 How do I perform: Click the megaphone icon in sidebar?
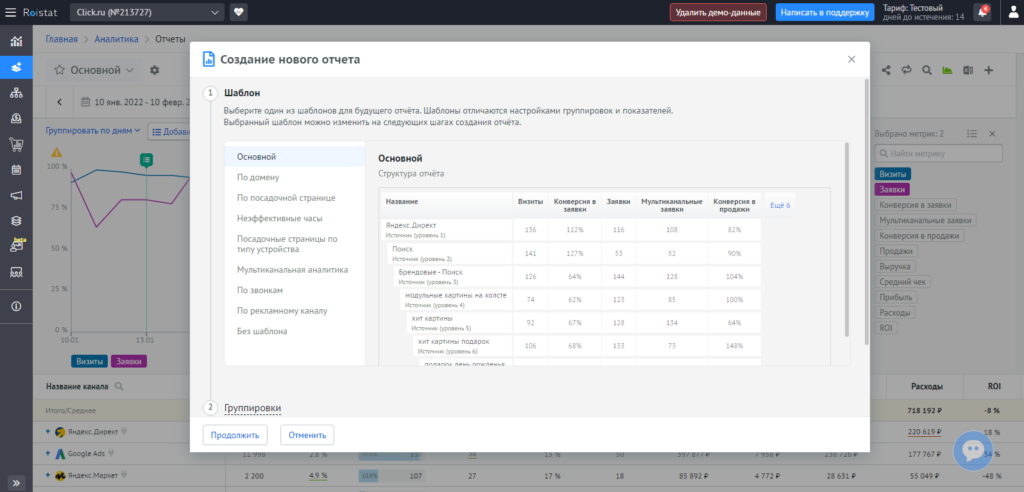click(16, 195)
